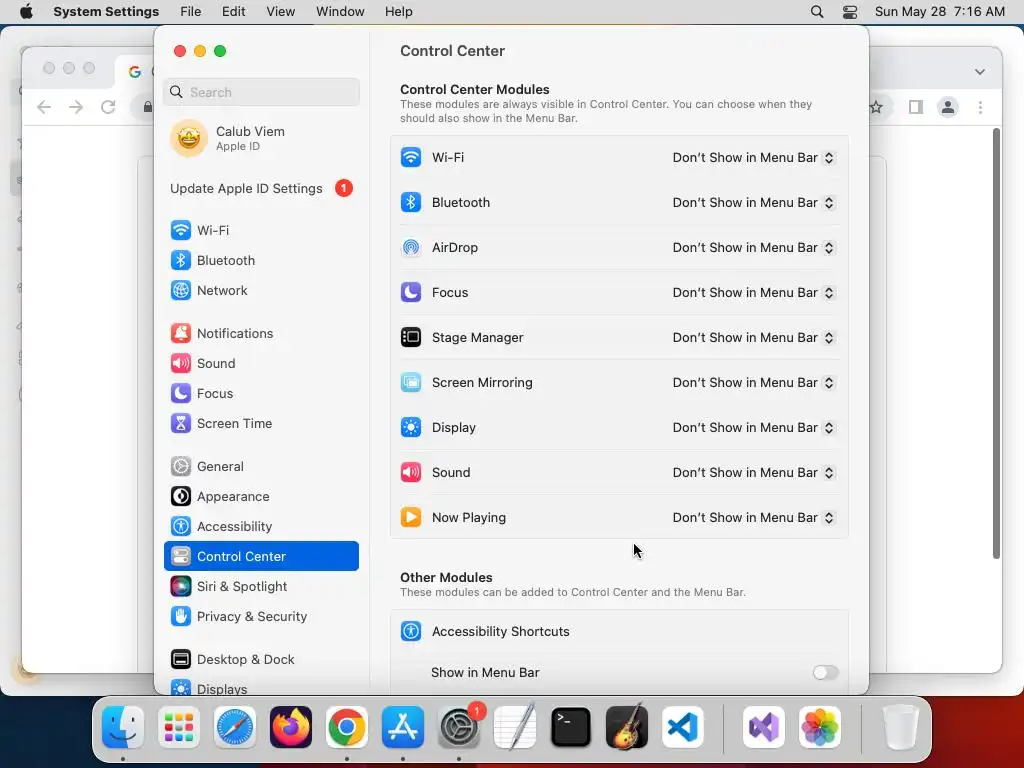Open Launchpad from the Dock
The image size is (1024, 768).
coord(179,727)
